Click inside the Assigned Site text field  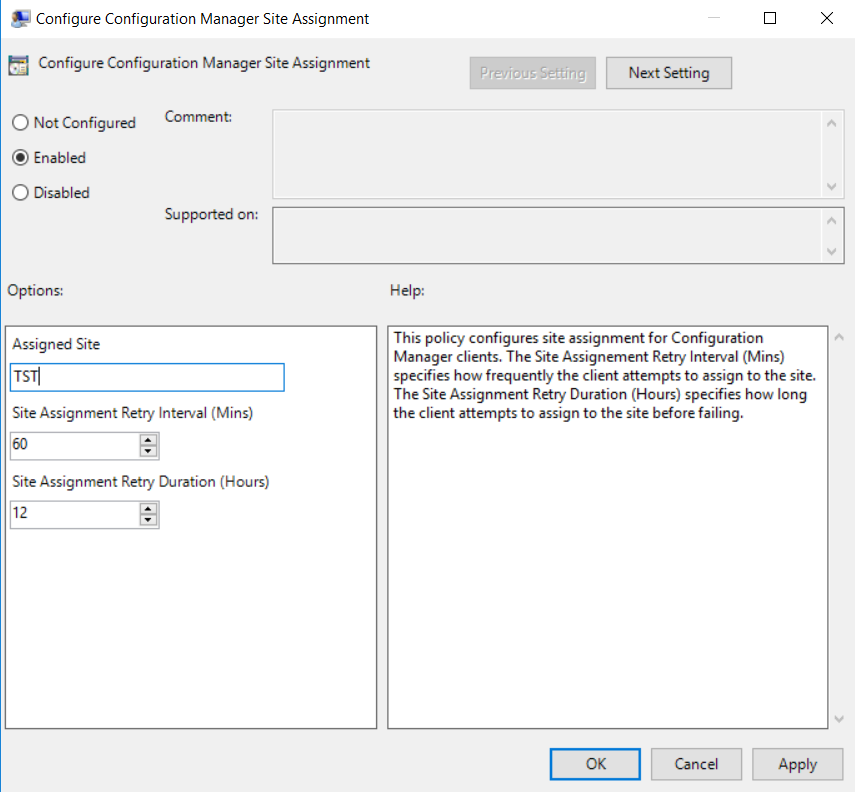[x=148, y=377]
